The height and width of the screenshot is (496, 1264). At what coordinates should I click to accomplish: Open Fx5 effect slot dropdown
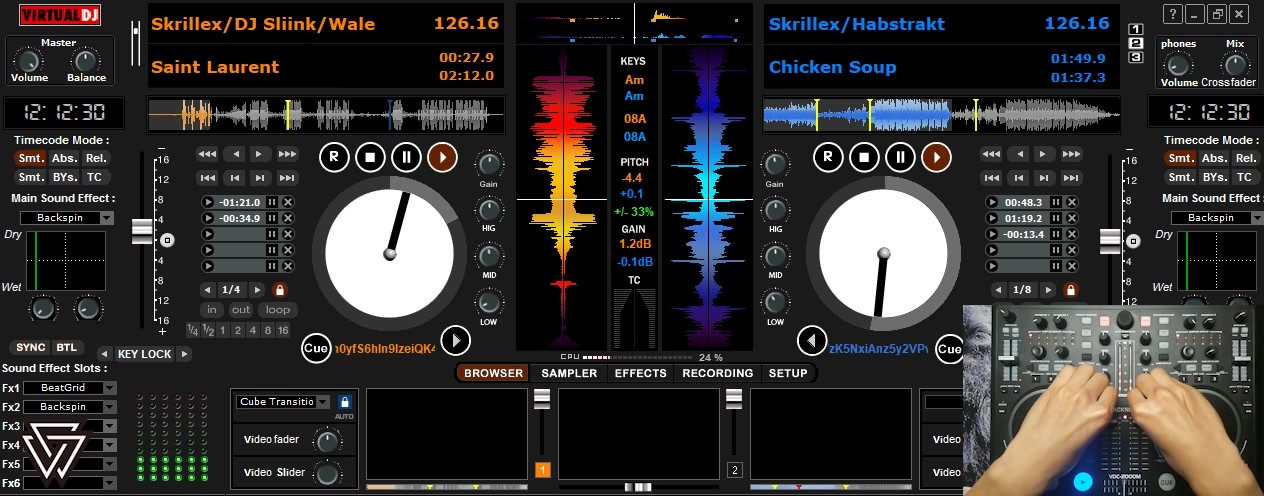[109, 464]
